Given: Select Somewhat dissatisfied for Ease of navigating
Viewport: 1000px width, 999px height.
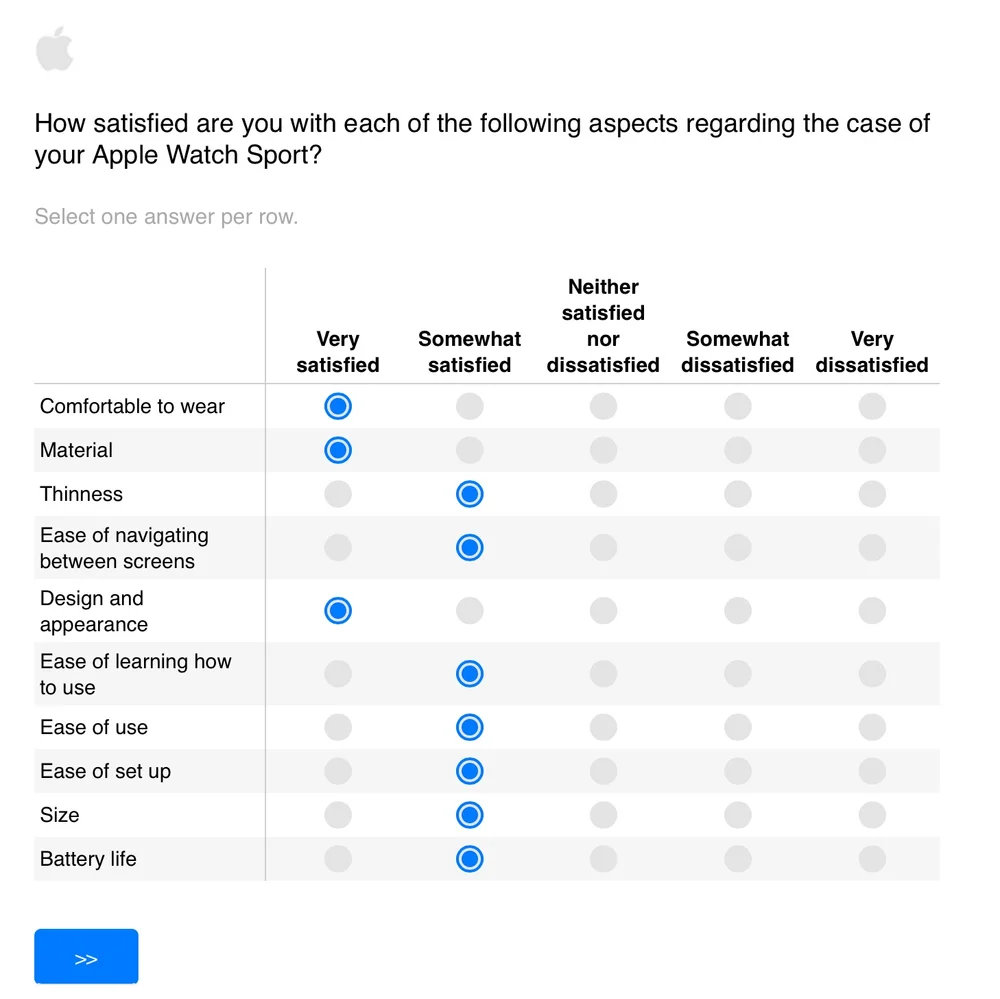Looking at the screenshot, I should click(738, 547).
